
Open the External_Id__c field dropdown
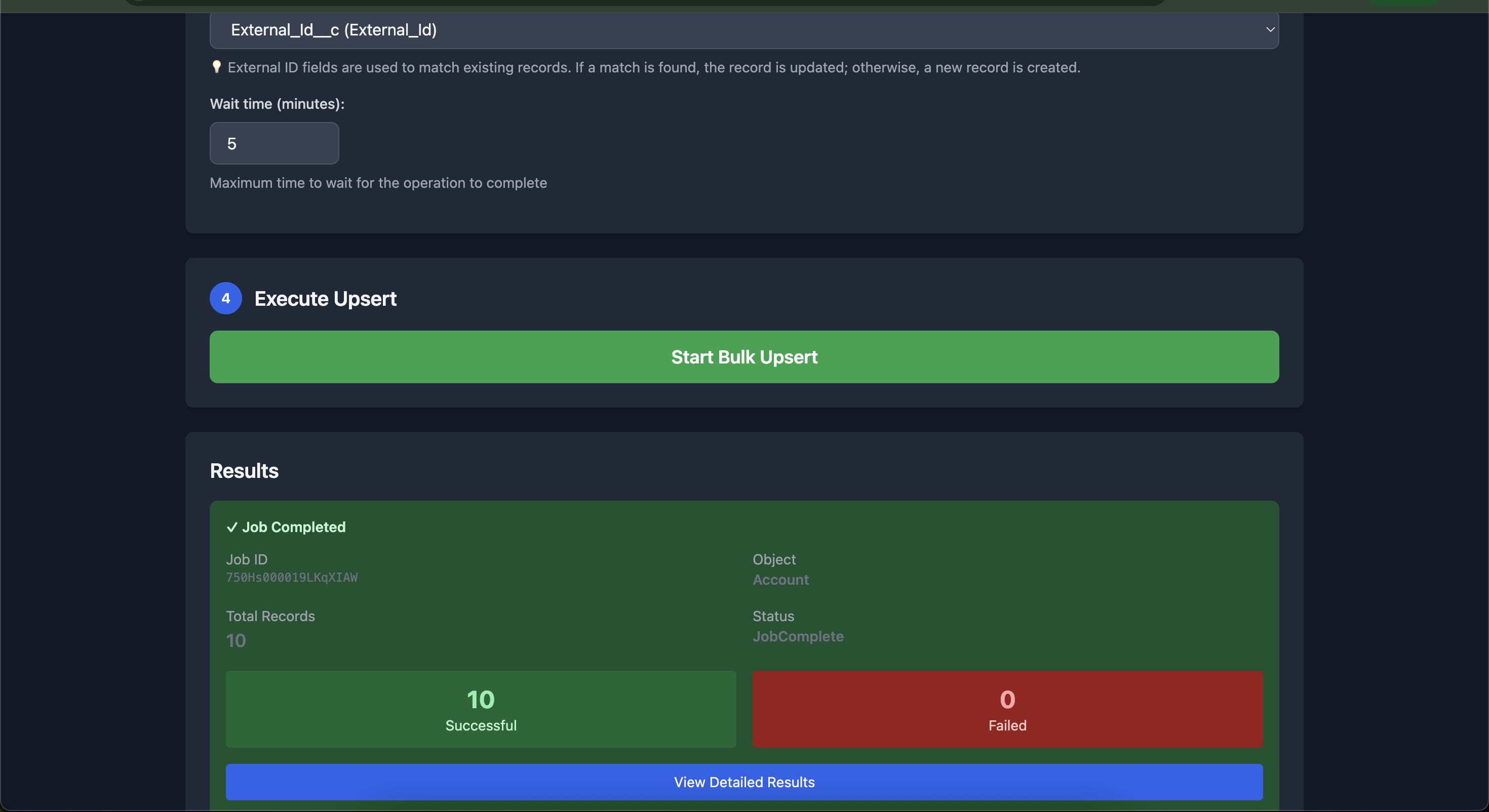click(743, 30)
